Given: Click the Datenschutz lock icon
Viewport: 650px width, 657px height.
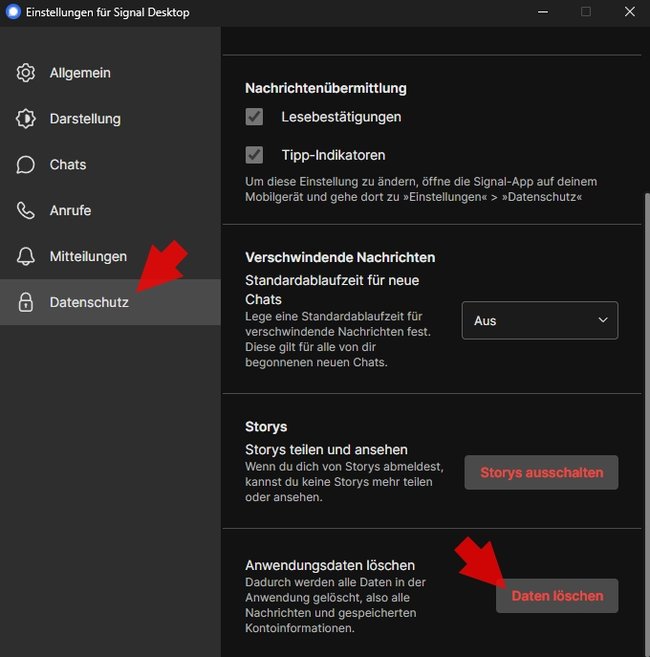Looking at the screenshot, I should coord(26,302).
